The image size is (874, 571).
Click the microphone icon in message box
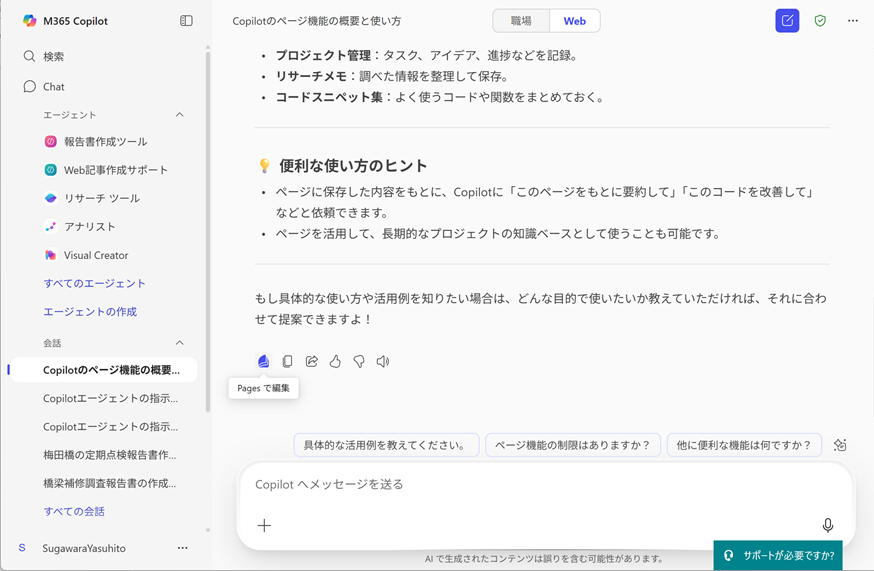click(x=828, y=525)
